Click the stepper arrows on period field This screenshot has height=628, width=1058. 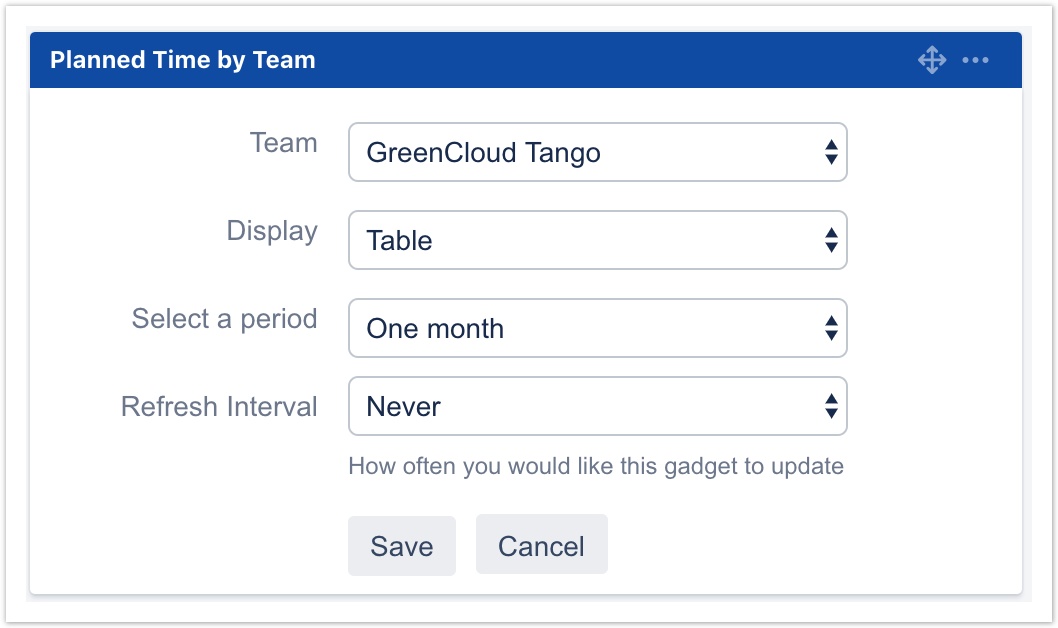point(830,328)
